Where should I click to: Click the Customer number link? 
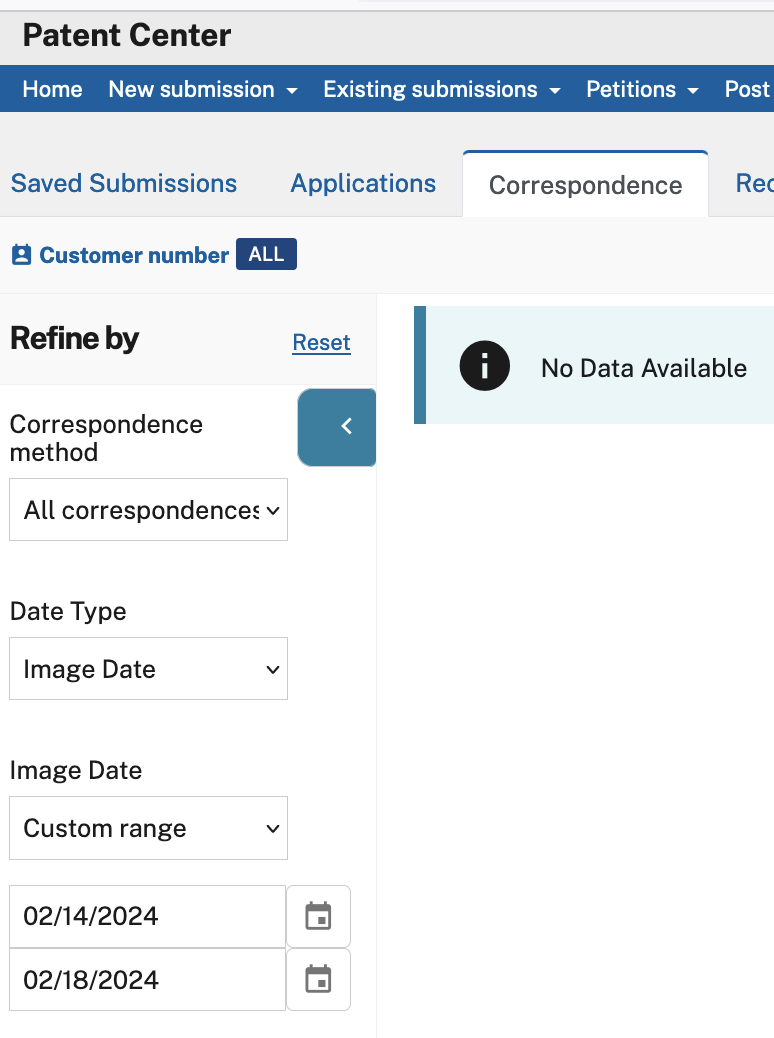tap(134, 255)
